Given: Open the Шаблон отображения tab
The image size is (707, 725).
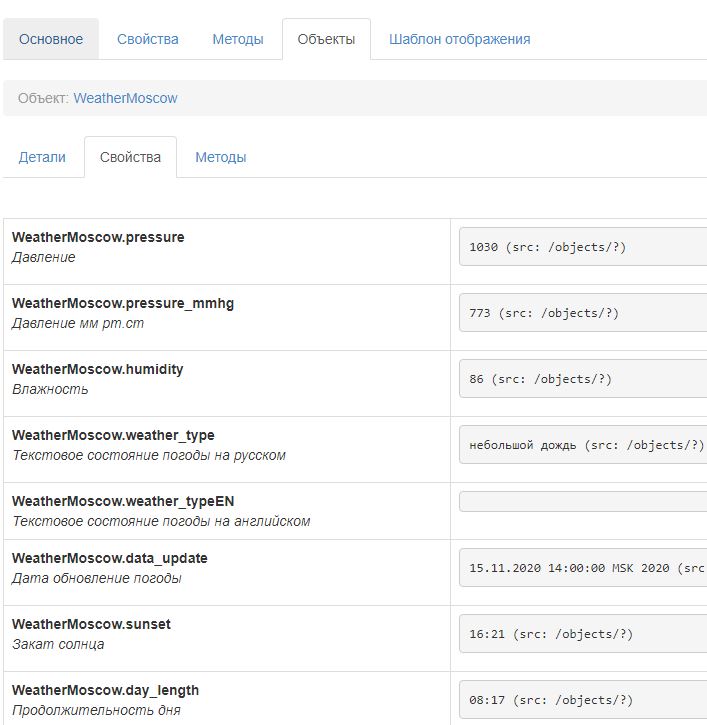Looking at the screenshot, I should pyautogui.click(x=459, y=39).
